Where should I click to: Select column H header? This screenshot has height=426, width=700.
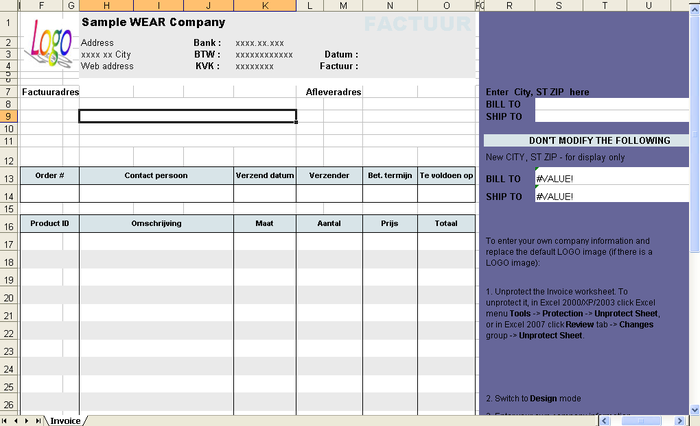click(x=106, y=5)
